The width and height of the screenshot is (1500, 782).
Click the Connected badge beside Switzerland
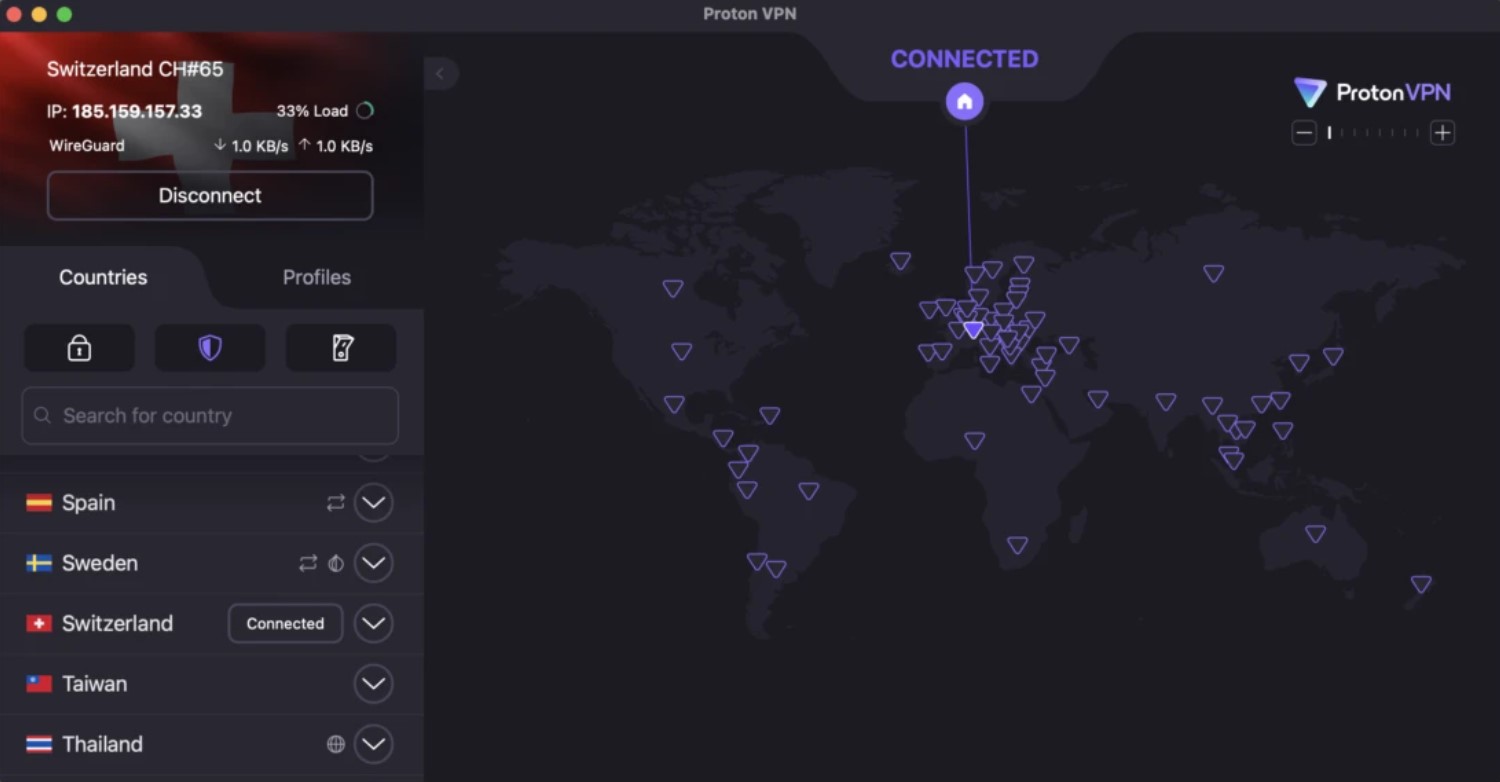click(285, 623)
